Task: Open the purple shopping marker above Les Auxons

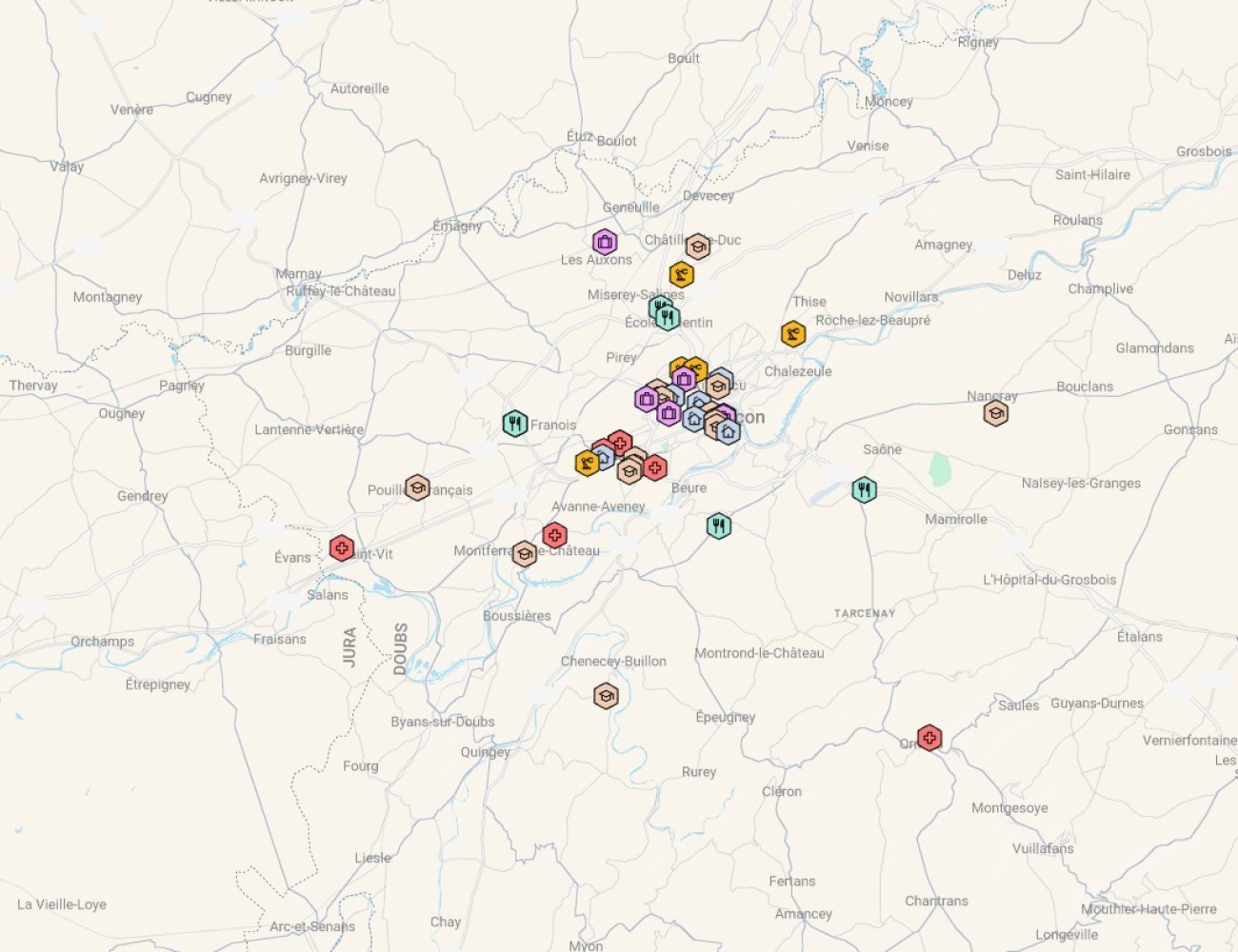Action: coord(605,242)
